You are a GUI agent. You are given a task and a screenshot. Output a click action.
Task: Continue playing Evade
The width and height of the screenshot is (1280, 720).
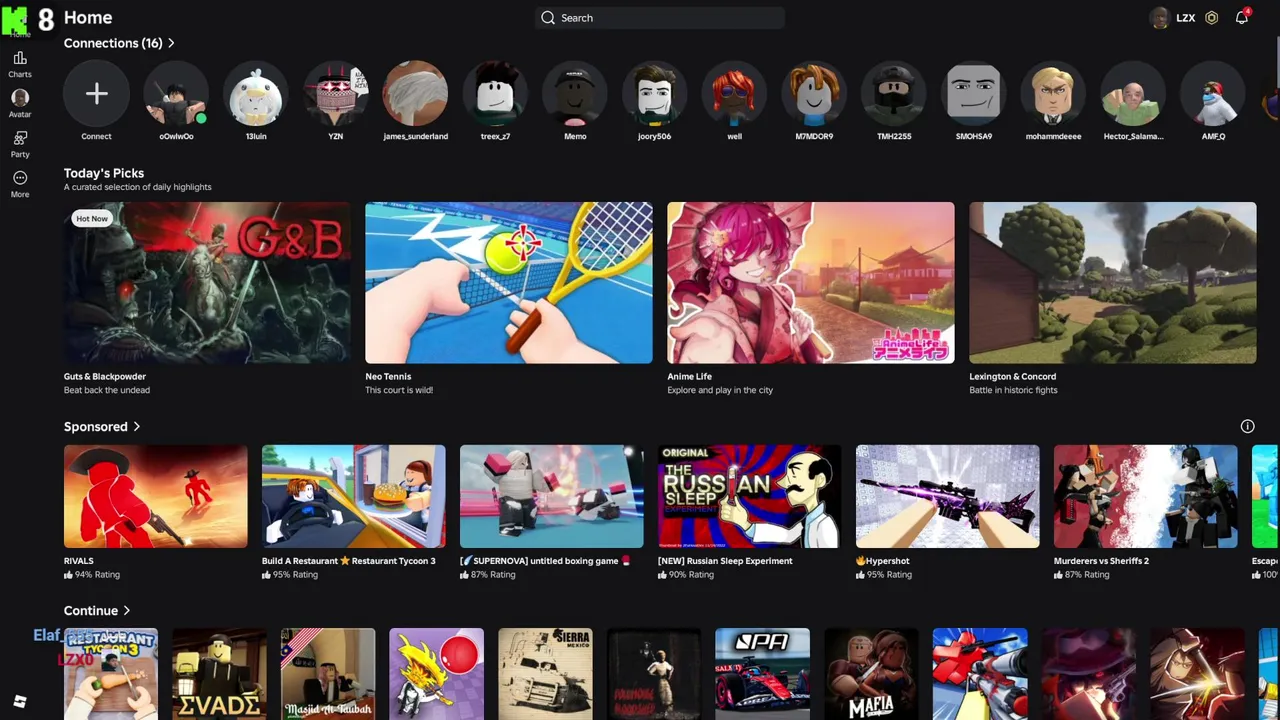tap(220, 674)
